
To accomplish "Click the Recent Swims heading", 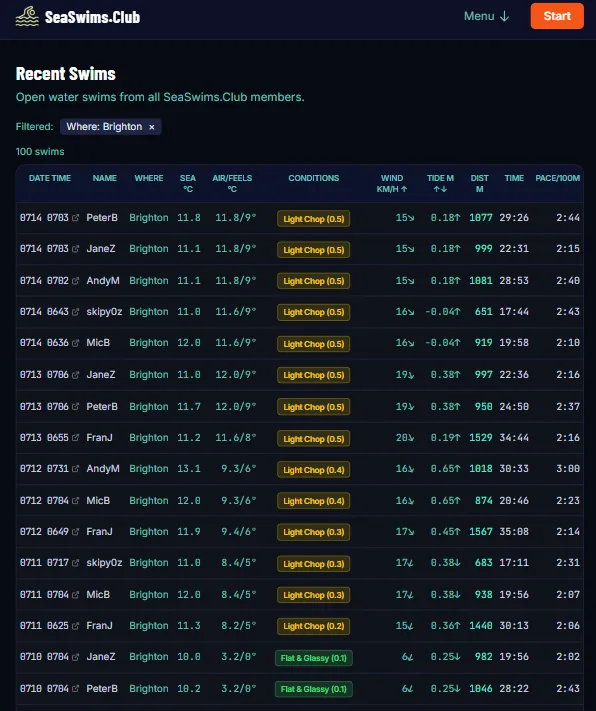I will click(x=66, y=73).
